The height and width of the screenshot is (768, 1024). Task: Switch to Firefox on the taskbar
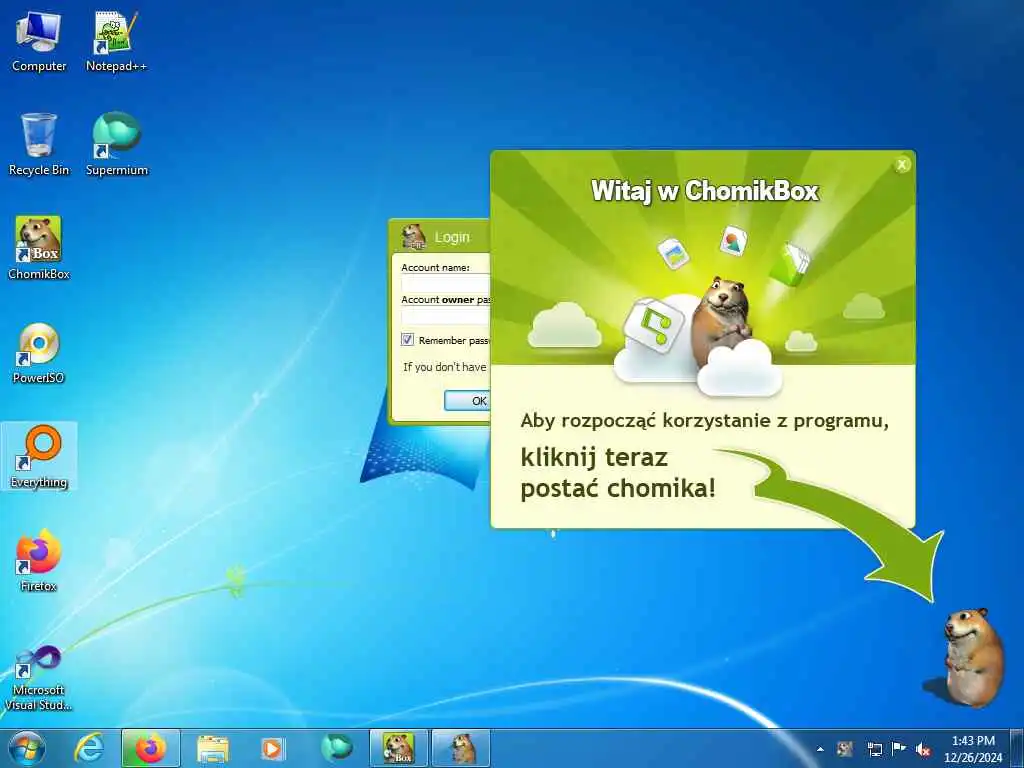150,748
